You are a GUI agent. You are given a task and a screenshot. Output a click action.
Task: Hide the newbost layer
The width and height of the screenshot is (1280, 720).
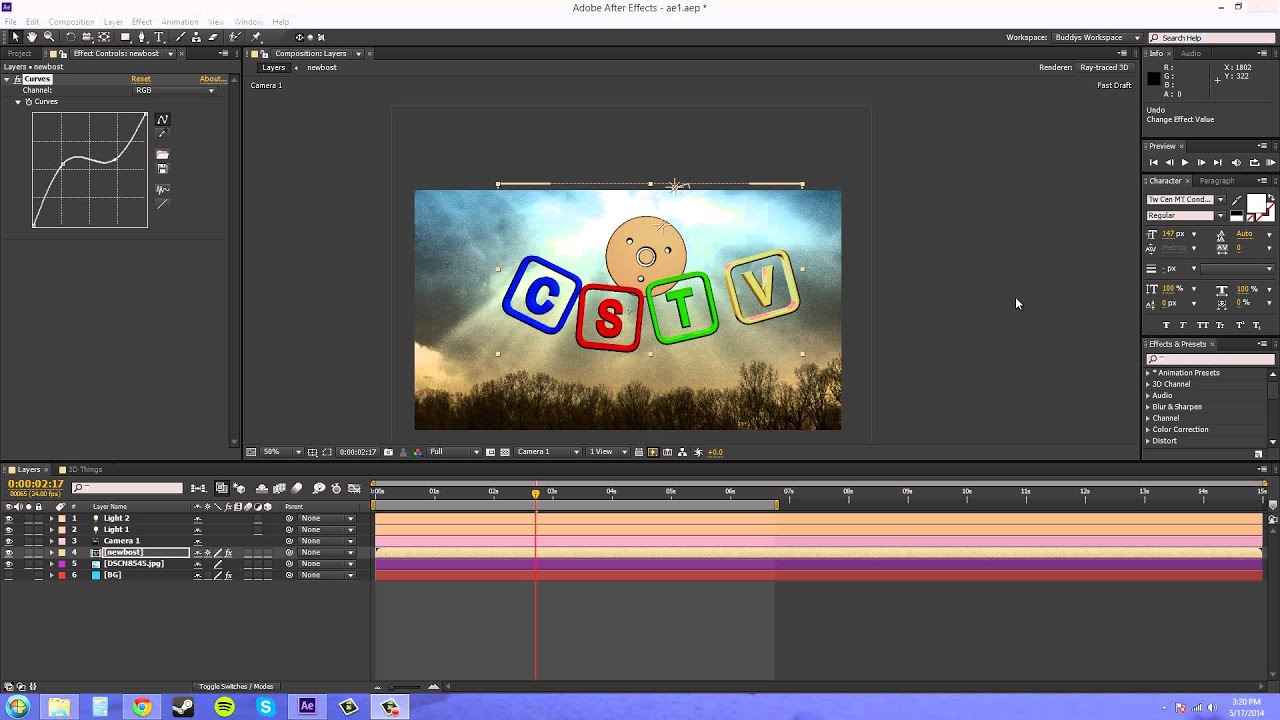9,552
